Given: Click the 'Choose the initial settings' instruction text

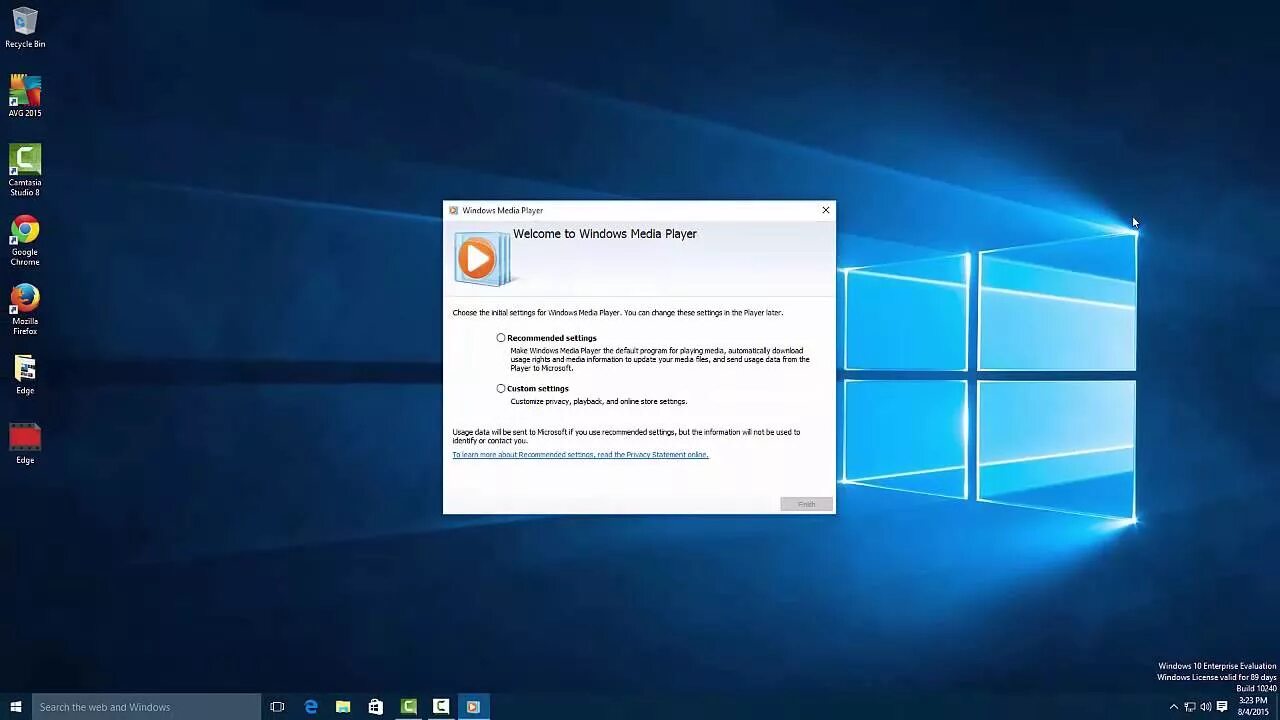Looking at the screenshot, I should point(617,313).
